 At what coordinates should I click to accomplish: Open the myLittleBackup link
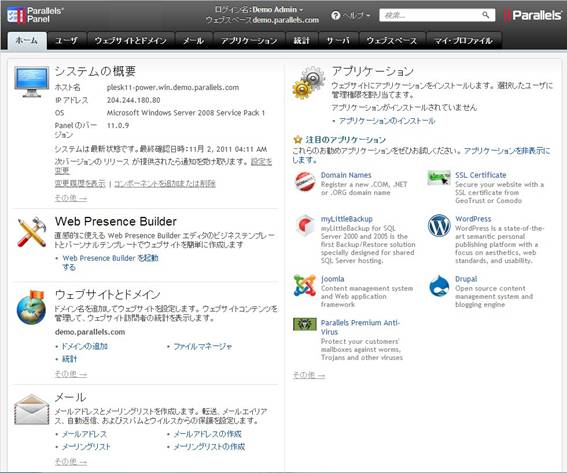[x=347, y=219]
